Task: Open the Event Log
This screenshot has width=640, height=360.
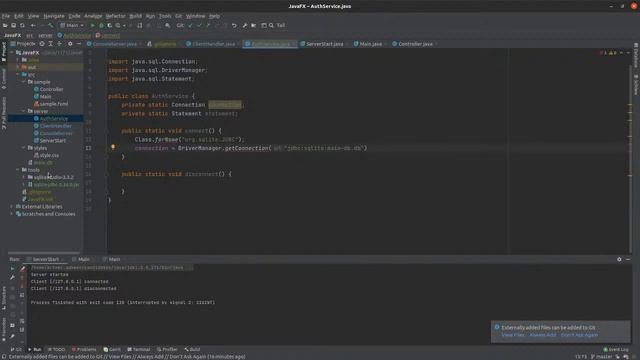Action: point(616,349)
